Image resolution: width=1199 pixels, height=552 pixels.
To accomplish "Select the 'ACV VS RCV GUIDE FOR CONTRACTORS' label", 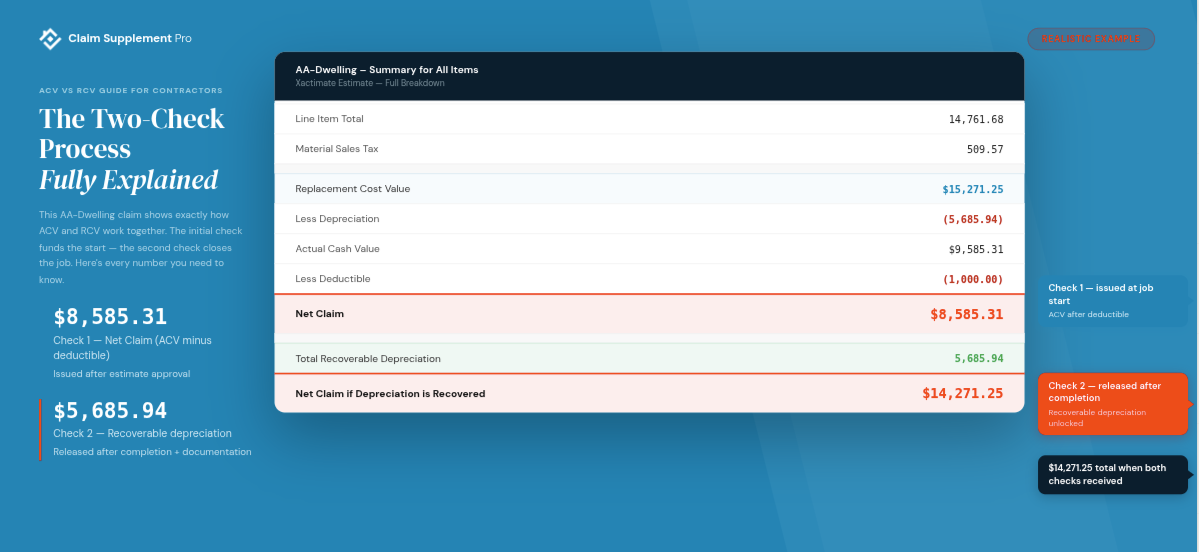I will (x=131, y=90).
